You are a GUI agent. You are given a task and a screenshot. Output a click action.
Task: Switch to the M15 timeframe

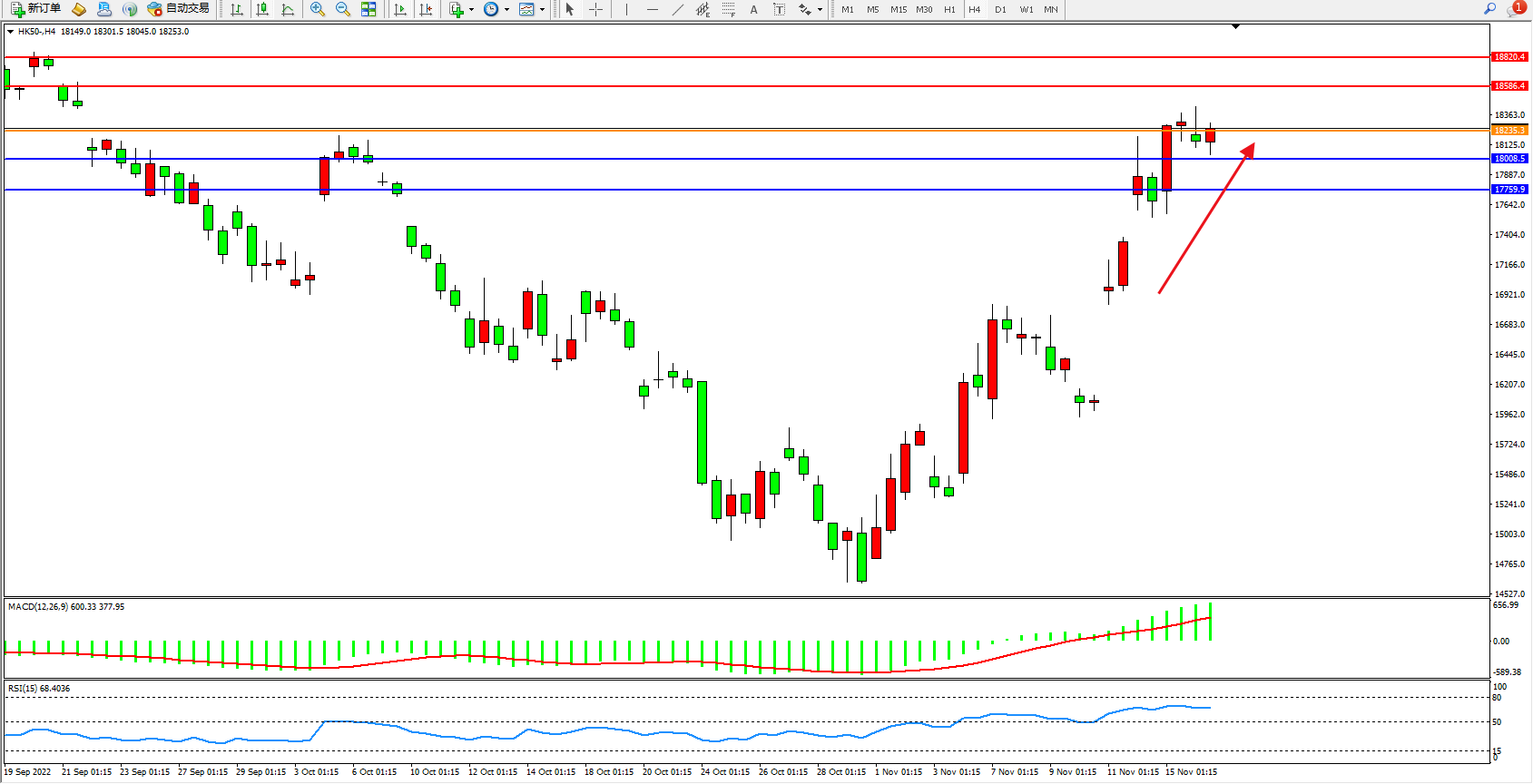(899, 9)
